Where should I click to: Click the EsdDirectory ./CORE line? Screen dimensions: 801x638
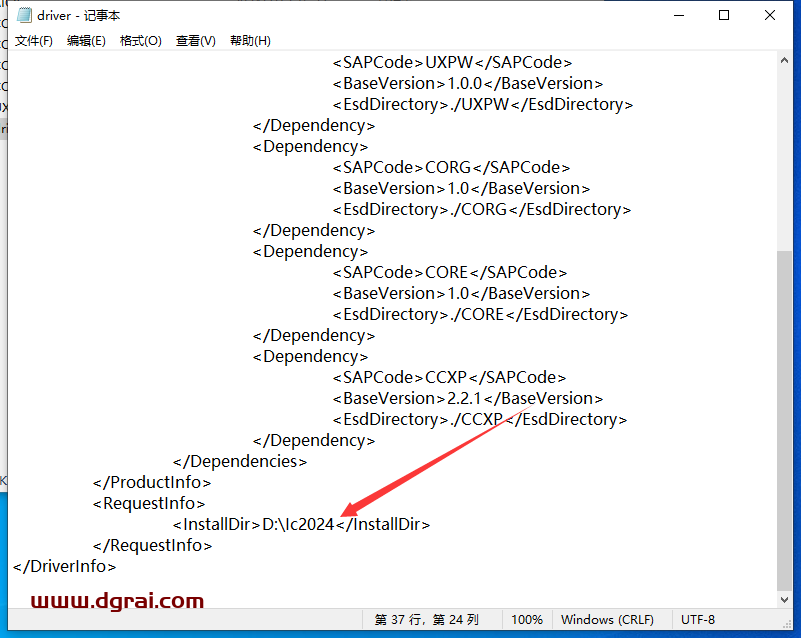[x=480, y=314]
